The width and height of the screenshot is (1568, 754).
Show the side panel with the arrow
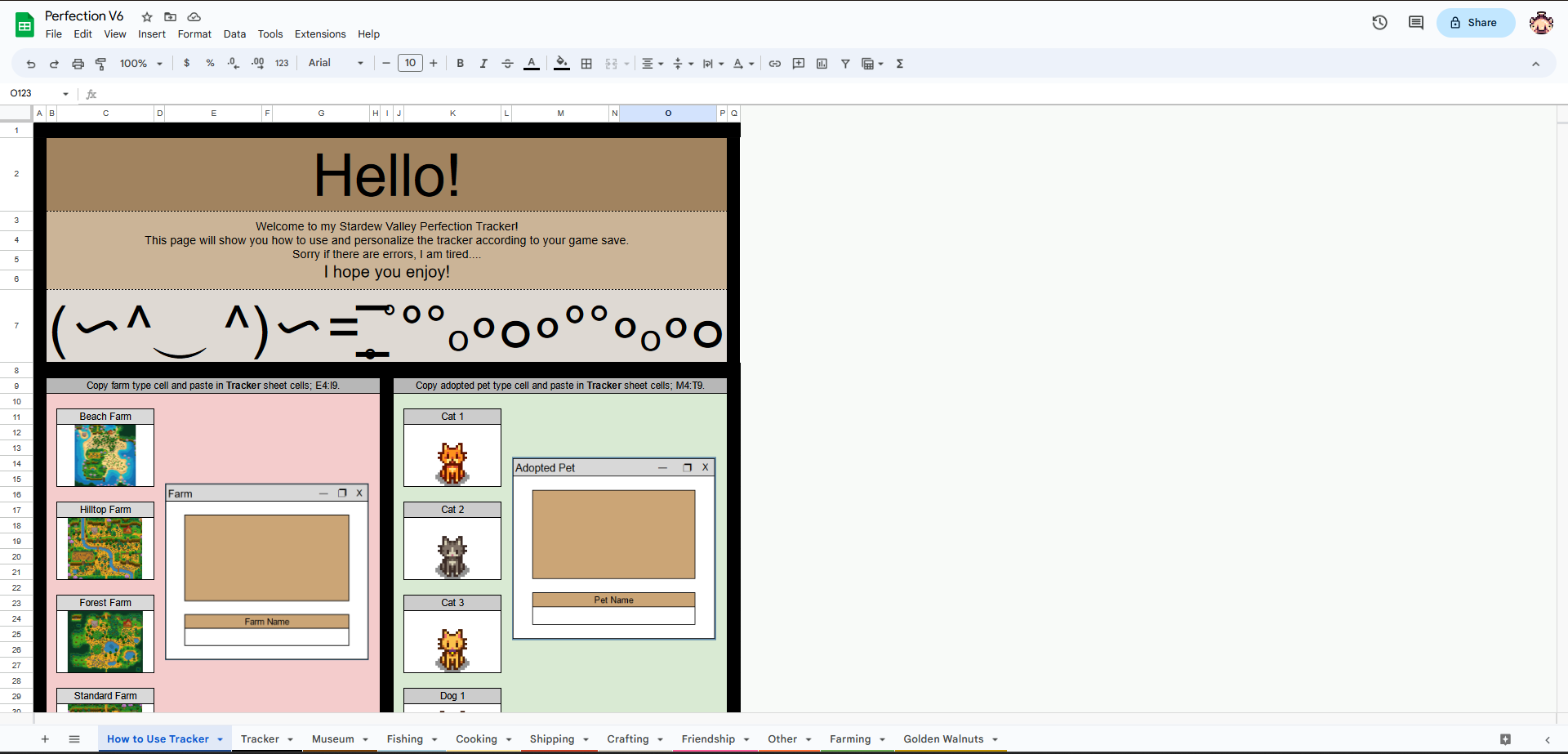1547,740
